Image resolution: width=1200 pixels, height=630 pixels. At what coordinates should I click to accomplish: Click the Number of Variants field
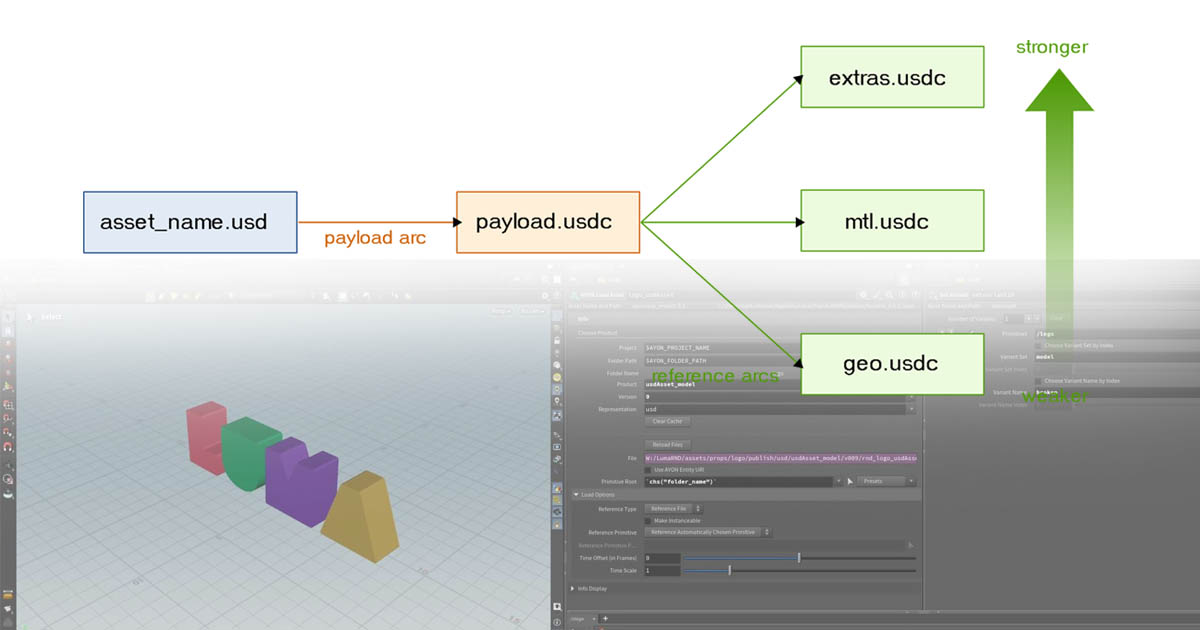tap(1014, 318)
